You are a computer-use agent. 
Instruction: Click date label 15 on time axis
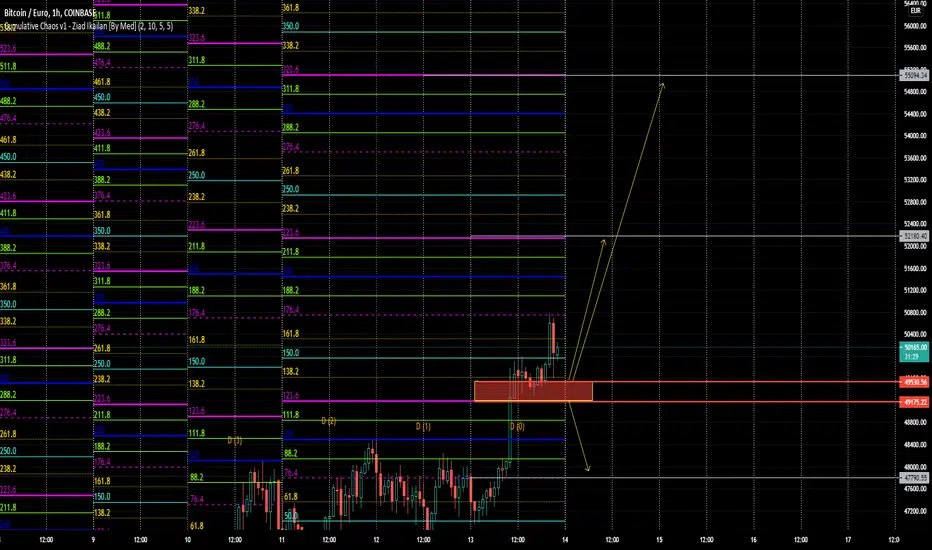tap(659, 540)
